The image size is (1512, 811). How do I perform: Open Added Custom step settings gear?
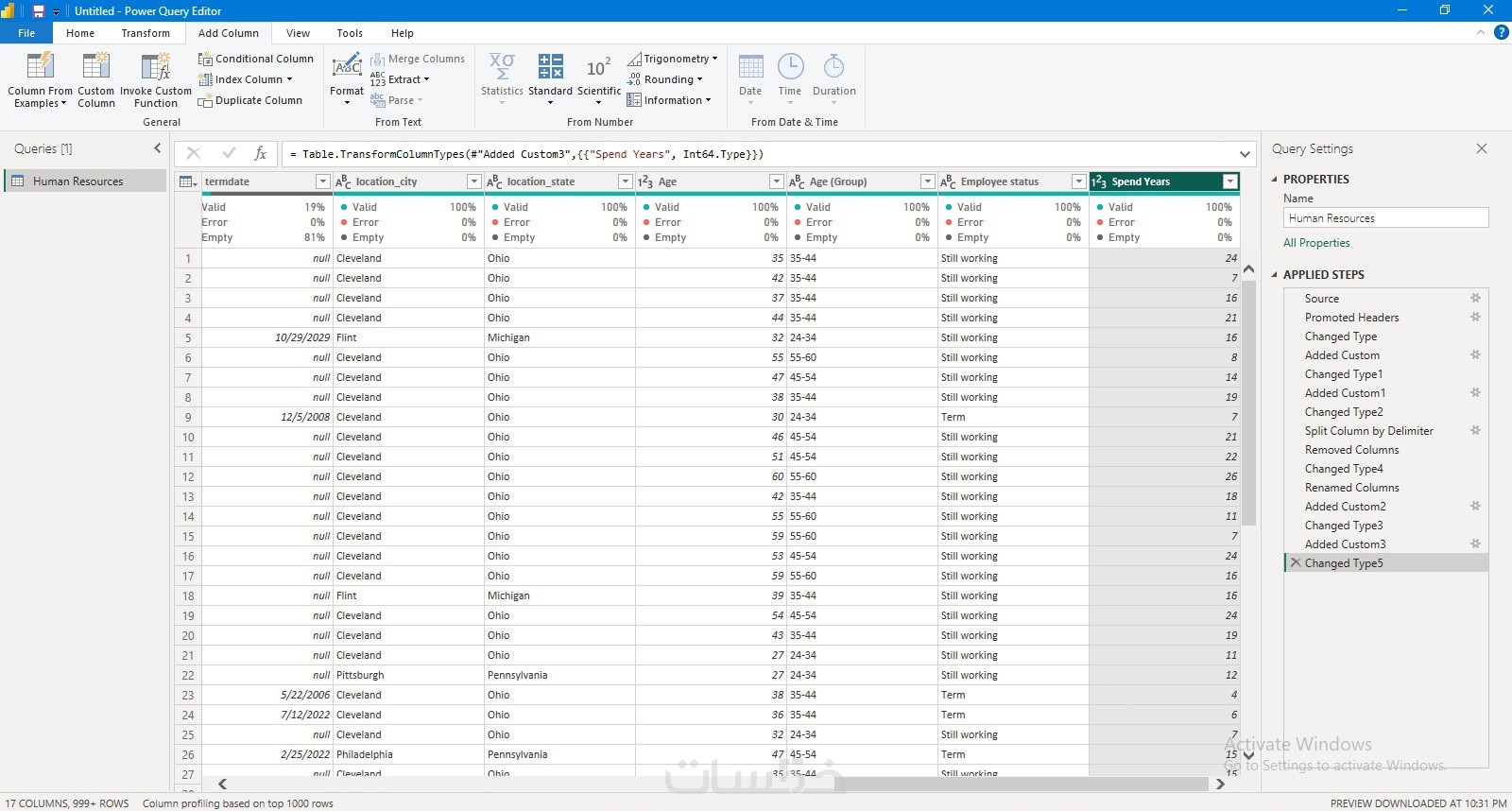(1475, 354)
